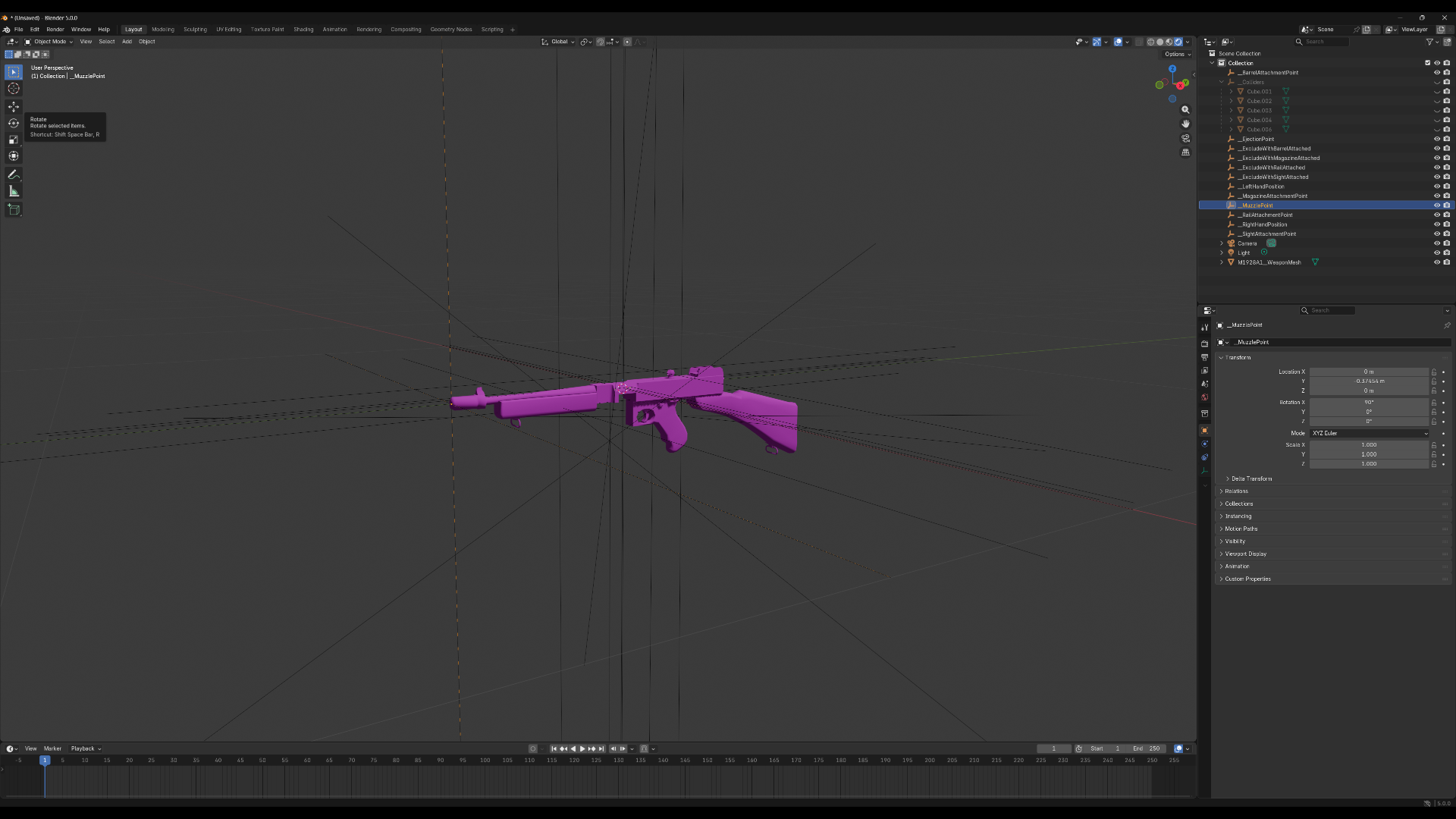
Task: Hide __EjectionPoint with its eye icon
Action: pyautogui.click(x=1436, y=139)
